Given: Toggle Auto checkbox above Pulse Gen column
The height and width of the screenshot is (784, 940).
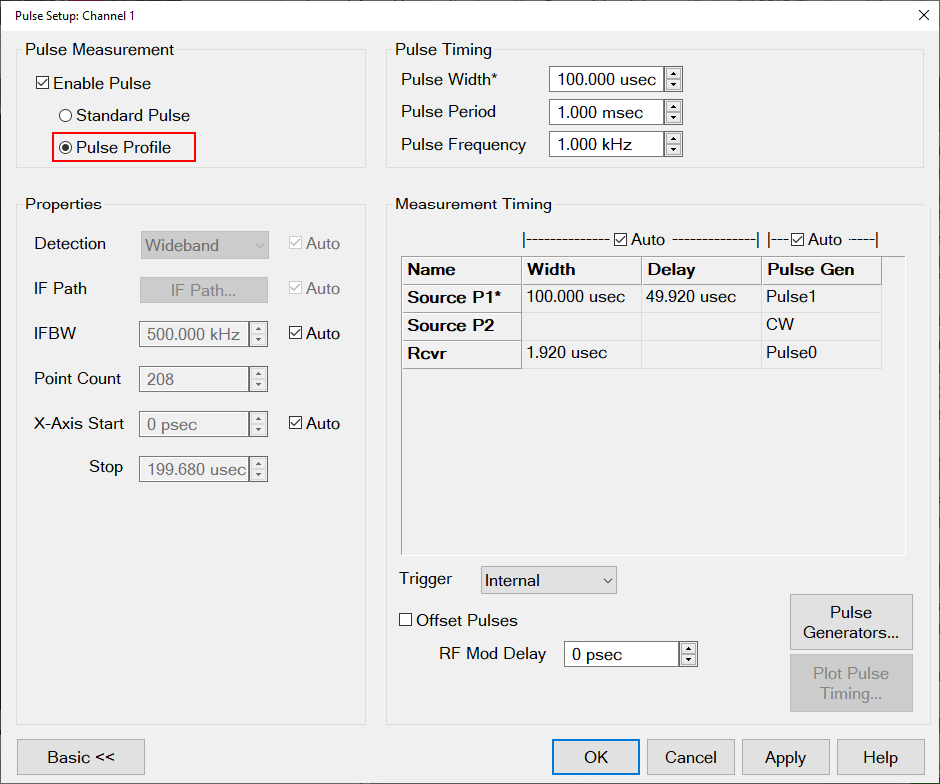Looking at the screenshot, I should 798,240.
